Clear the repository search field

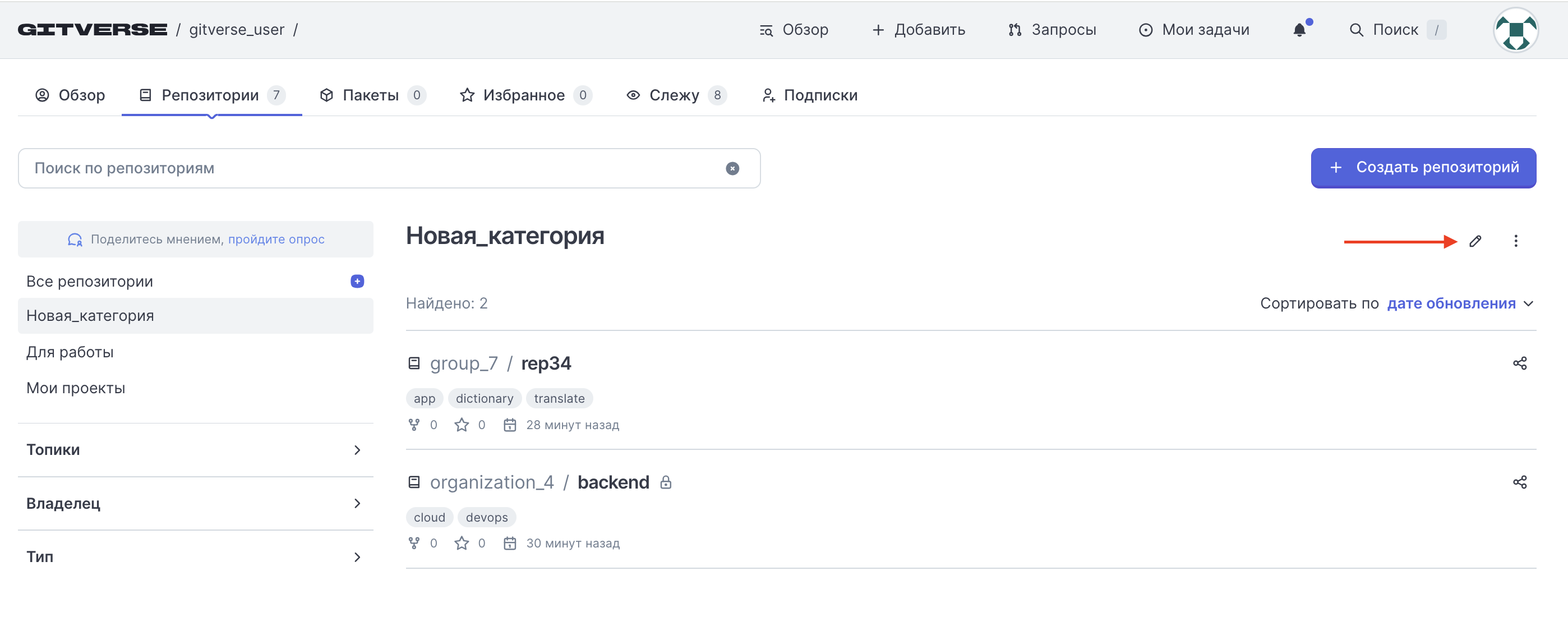732,168
